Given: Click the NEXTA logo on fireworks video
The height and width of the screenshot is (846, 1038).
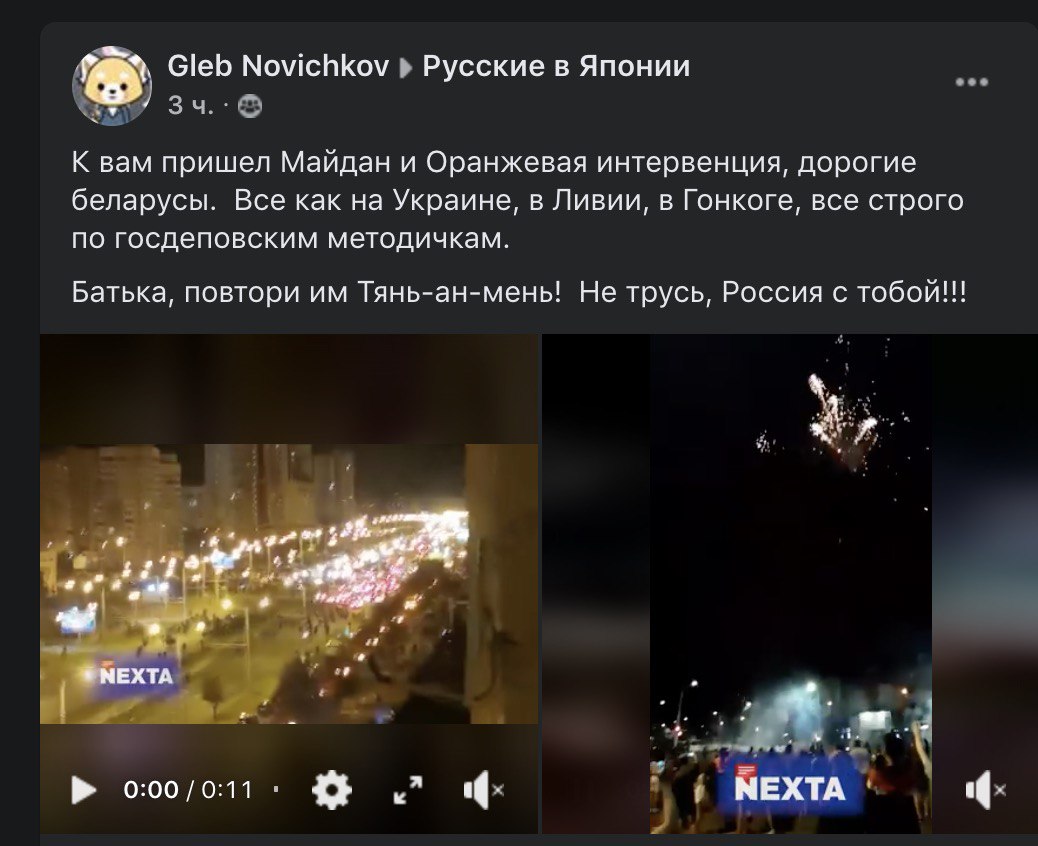Looking at the screenshot, I should (x=789, y=788).
